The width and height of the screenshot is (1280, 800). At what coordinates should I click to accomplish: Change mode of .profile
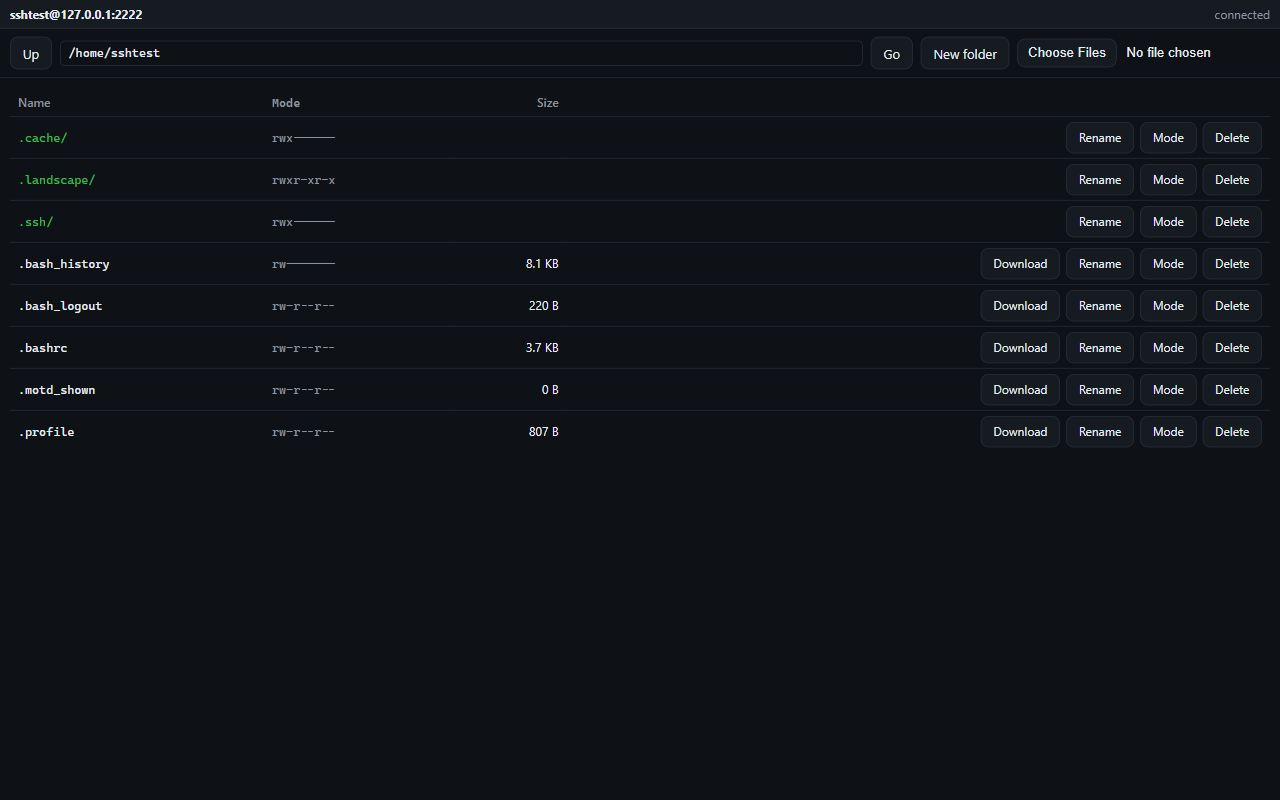(x=1168, y=432)
